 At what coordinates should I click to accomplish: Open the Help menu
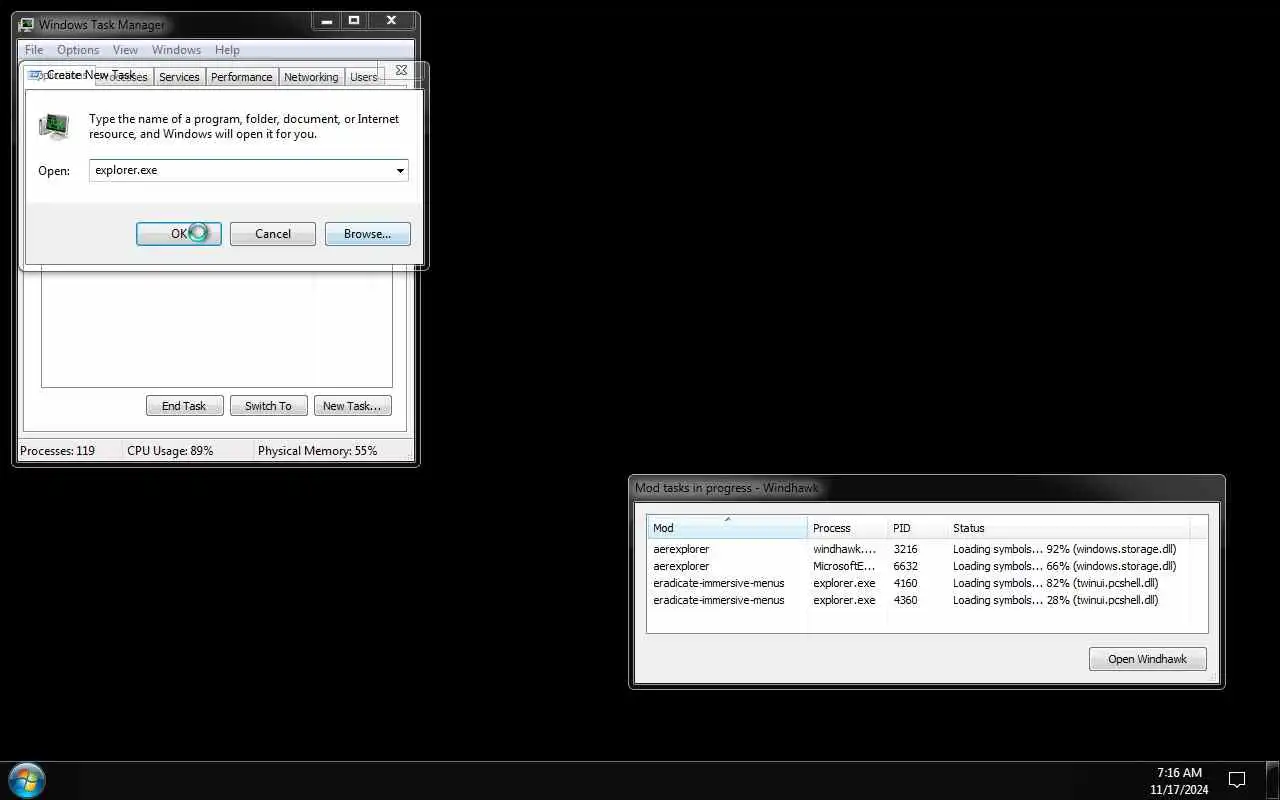coord(227,50)
